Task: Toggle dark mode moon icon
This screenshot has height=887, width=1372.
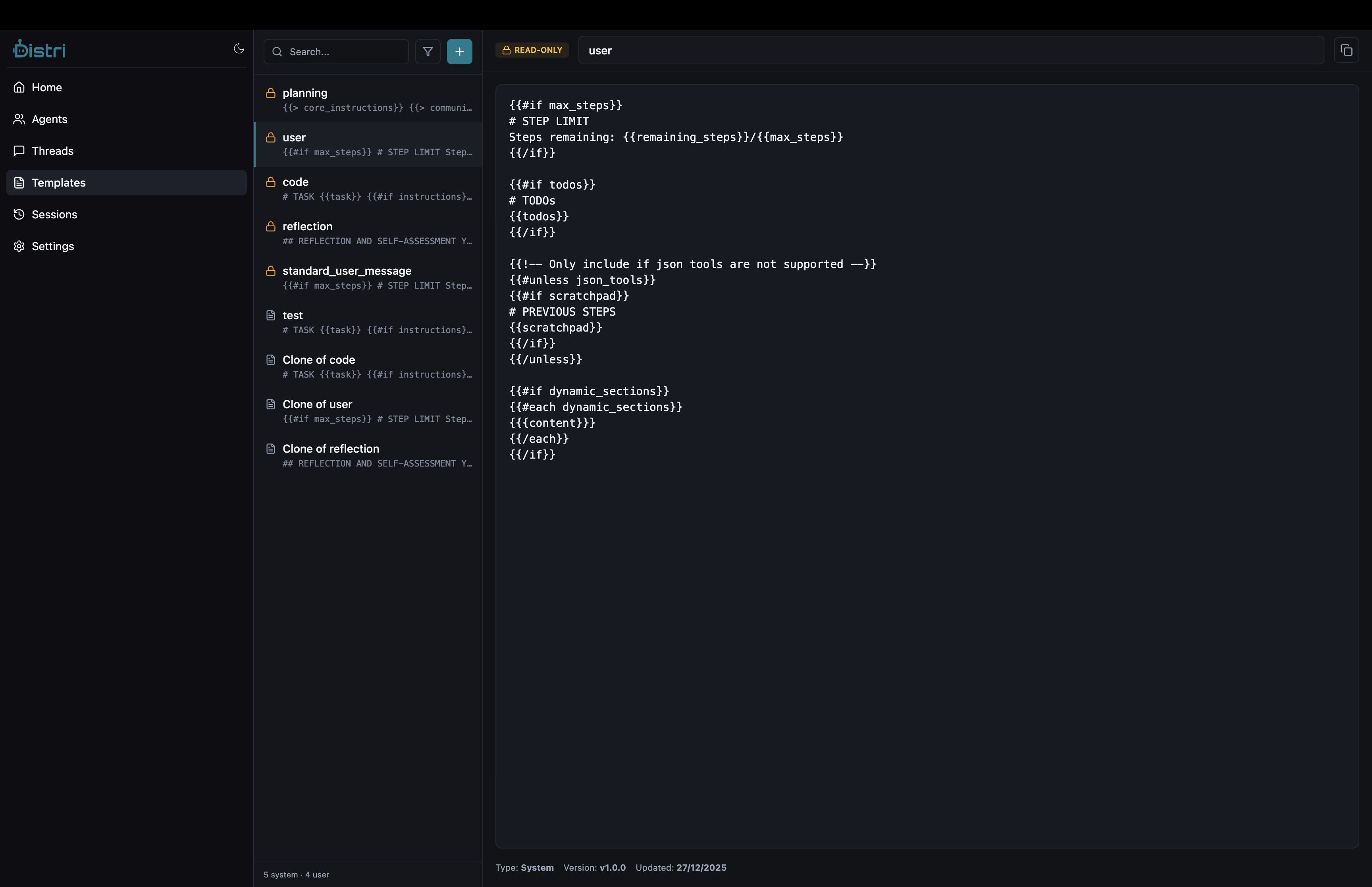Action: [x=238, y=48]
